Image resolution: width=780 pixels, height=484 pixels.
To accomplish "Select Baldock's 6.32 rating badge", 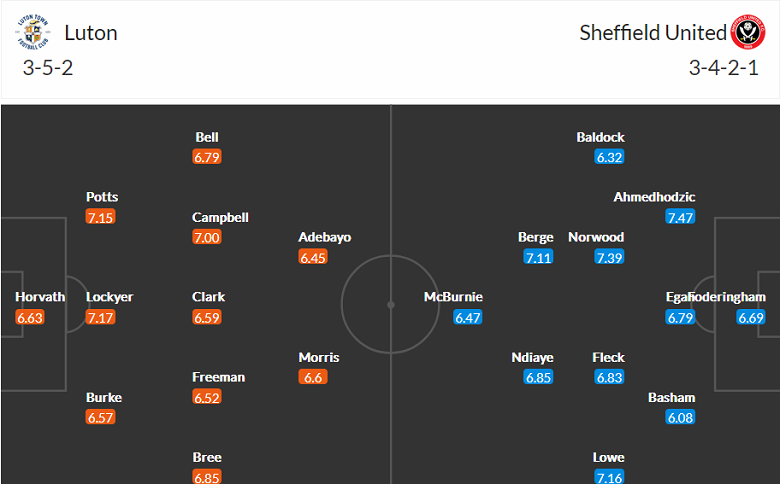I will pos(609,157).
